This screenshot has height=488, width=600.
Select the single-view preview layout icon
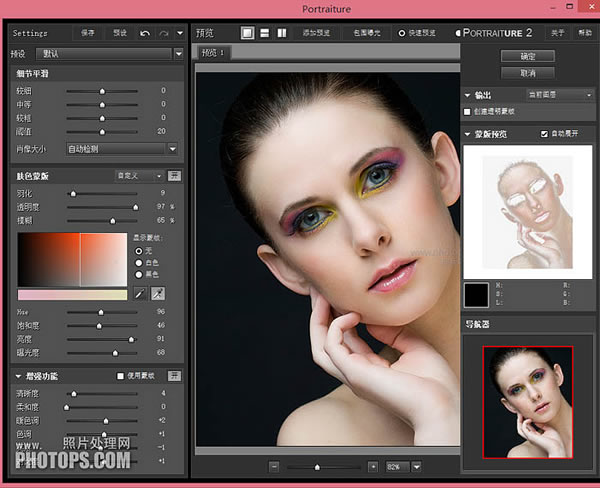[247, 33]
